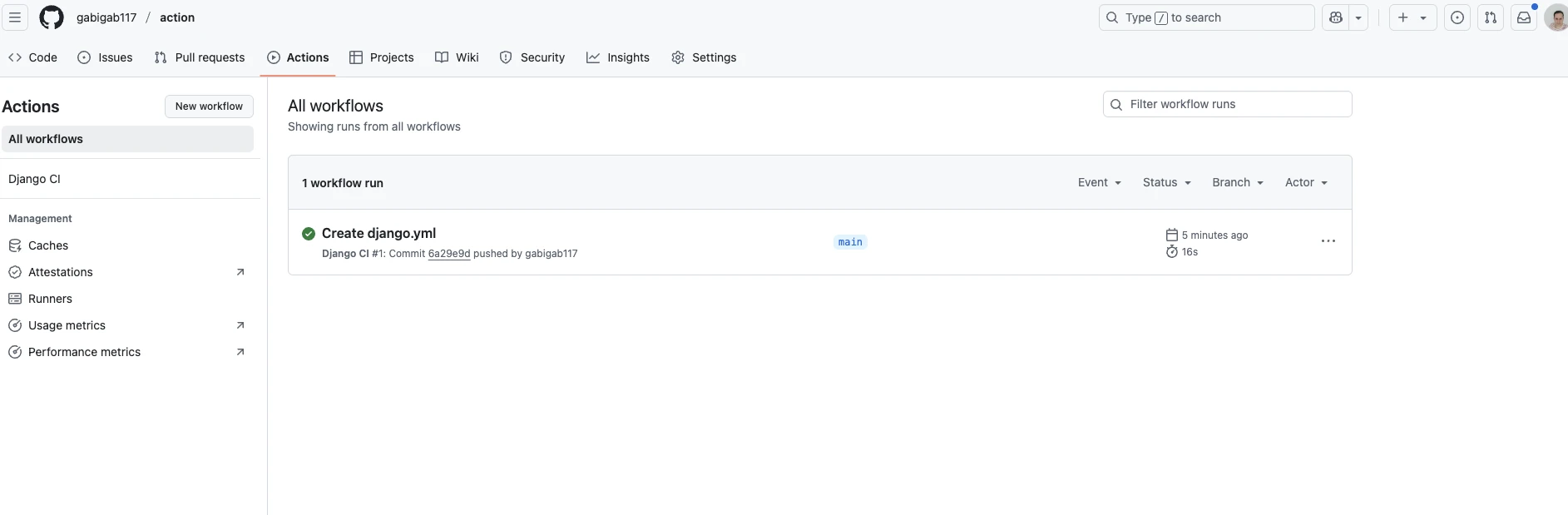Expand the Branch filter dropdown
The height and width of the screenshot is (515, 1568).
[1237, 183]
